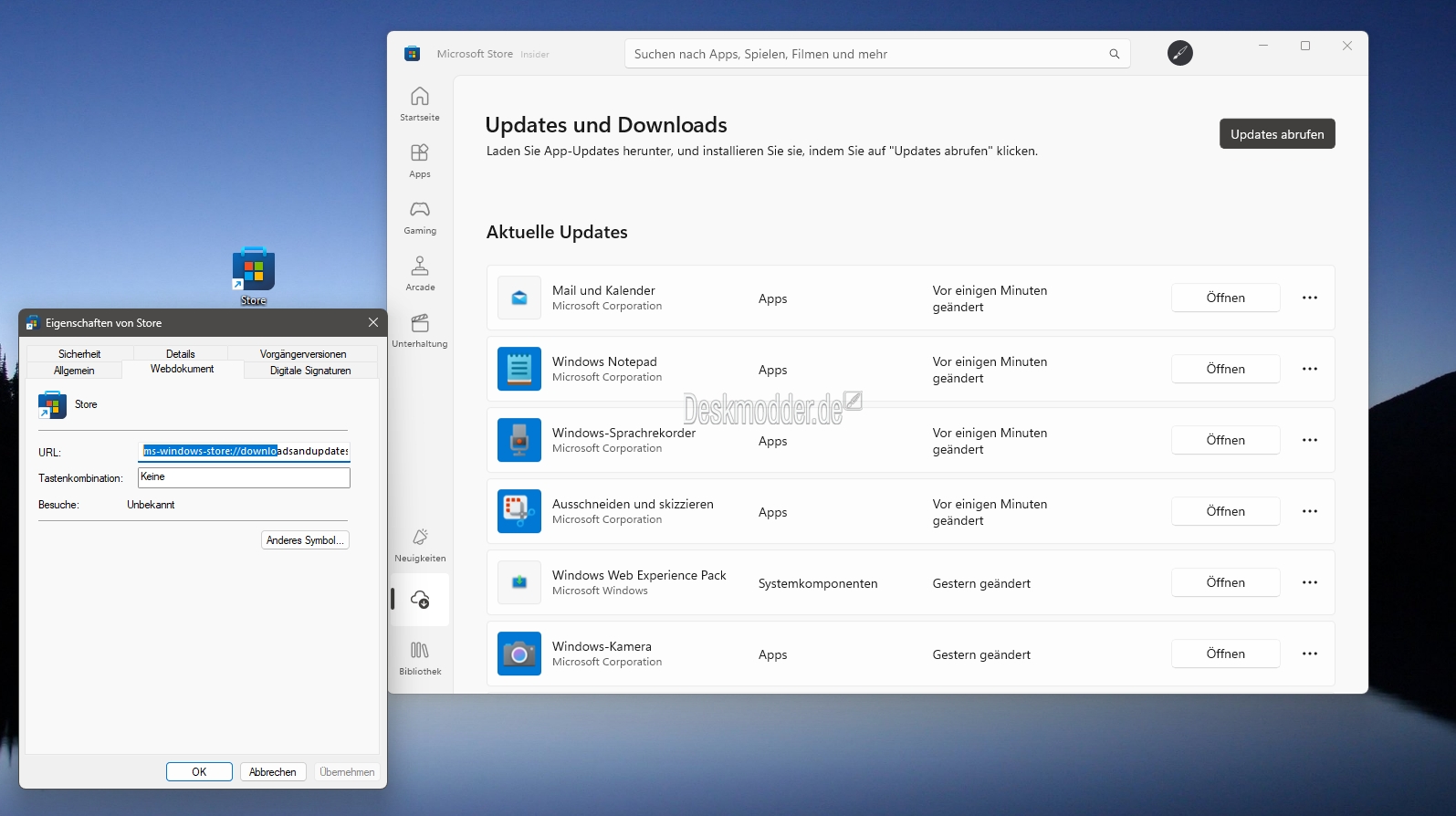Click Öffnen for Windows Web Experience Pack

tap(1225, 582)
